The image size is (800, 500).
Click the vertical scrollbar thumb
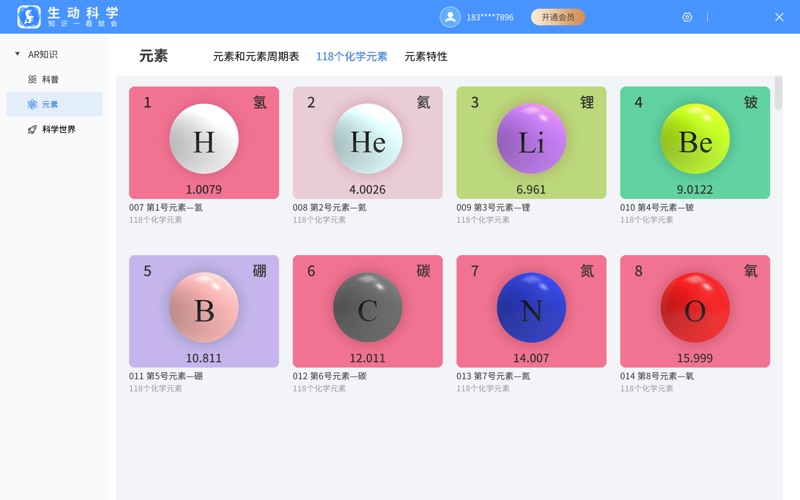click(x=778, y=92)
